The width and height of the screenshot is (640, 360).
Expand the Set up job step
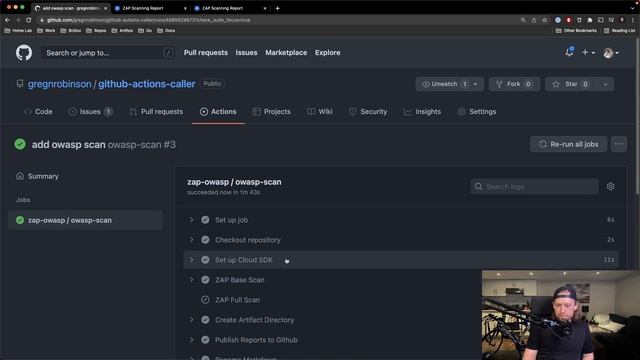[x=191, y=220]
